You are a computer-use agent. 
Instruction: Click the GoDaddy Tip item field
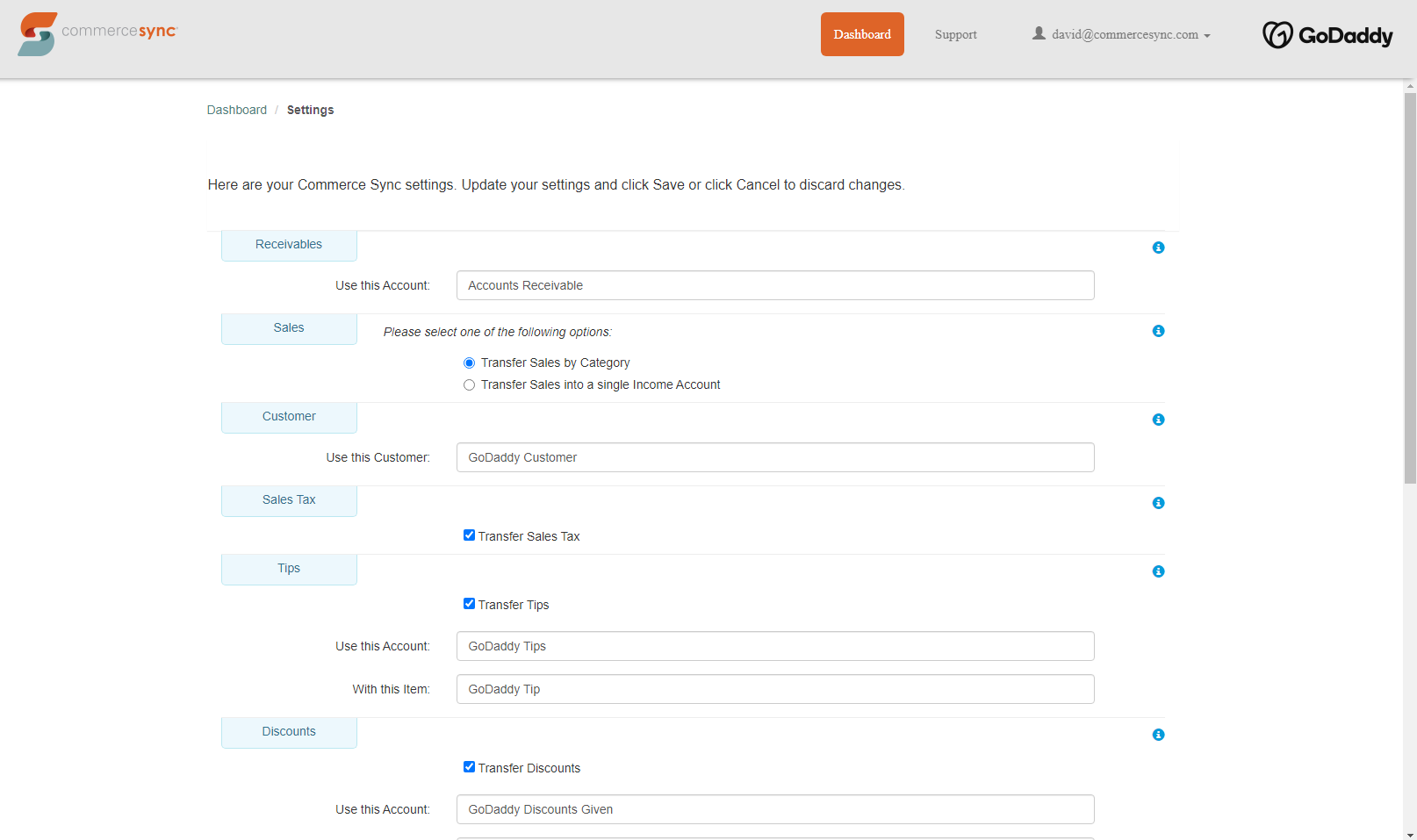(x=775, y=689)
